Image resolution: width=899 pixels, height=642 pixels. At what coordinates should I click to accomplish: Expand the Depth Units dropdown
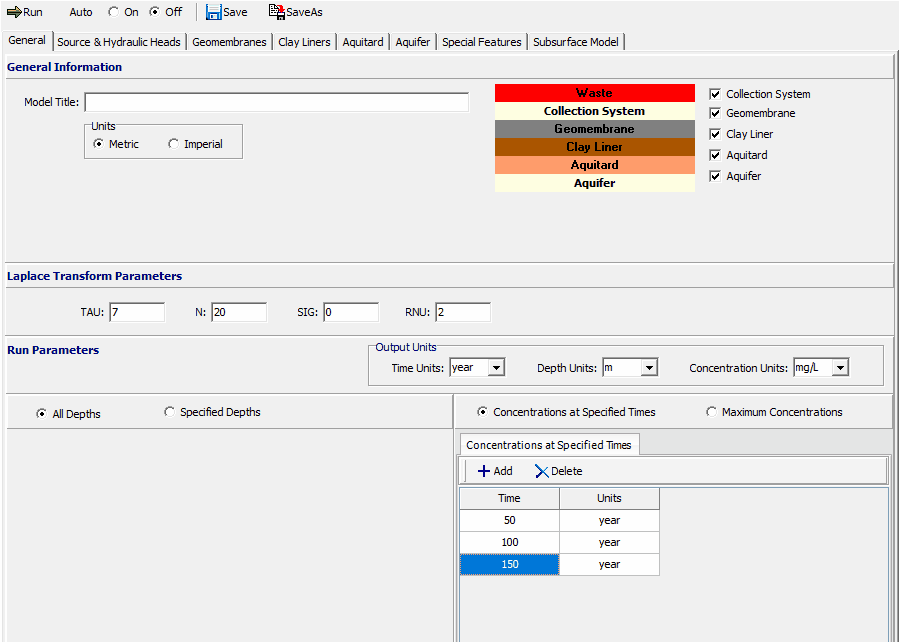(x=649, y=368)
